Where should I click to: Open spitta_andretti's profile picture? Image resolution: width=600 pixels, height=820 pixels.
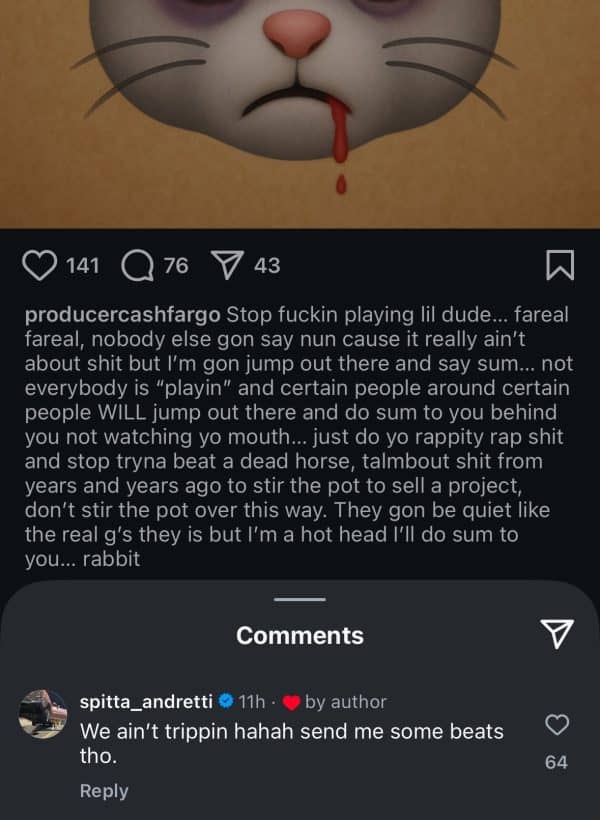click(x=41, y=711)
